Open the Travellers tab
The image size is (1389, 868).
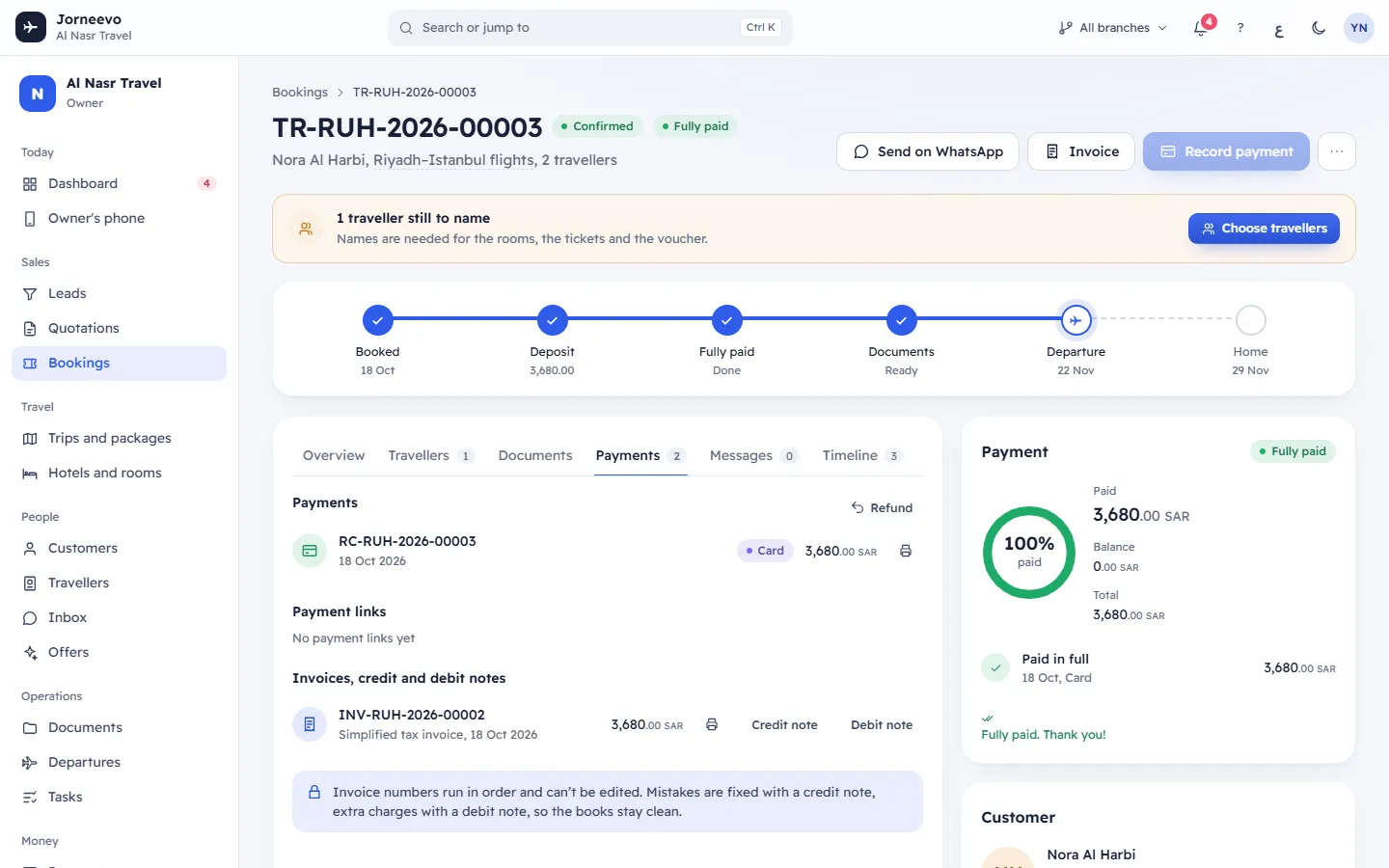coord(431,455)
